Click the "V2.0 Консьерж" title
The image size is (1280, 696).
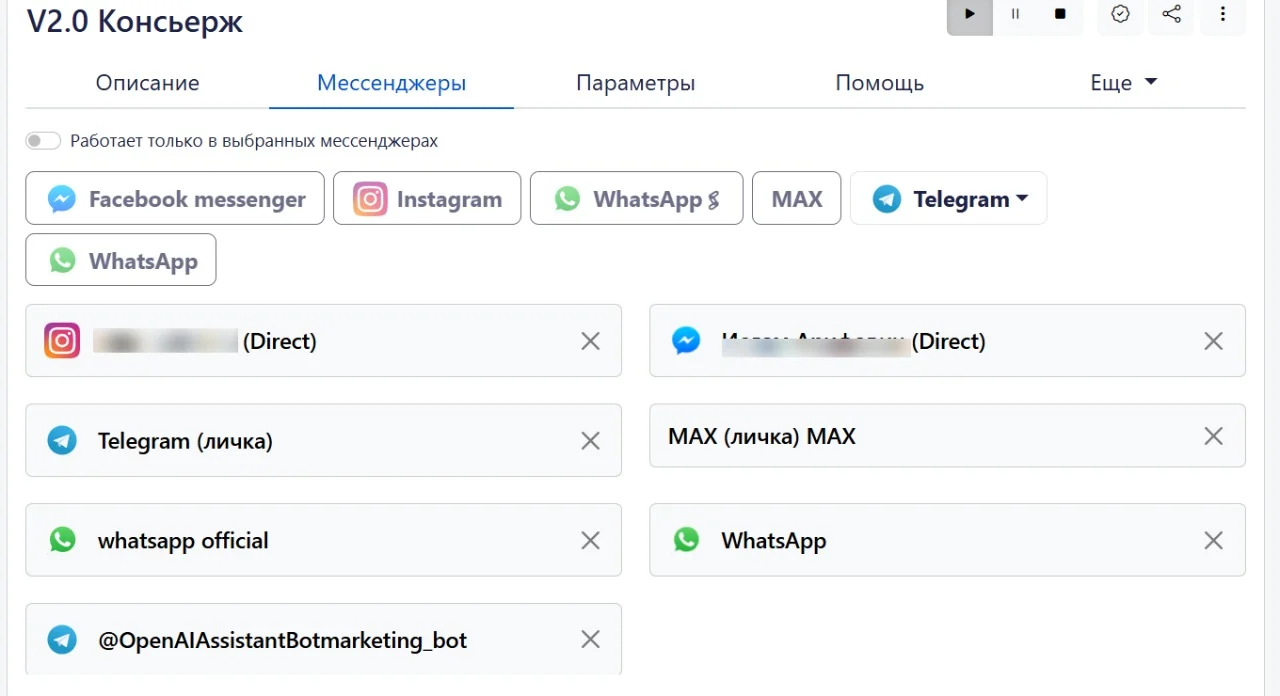135,20
